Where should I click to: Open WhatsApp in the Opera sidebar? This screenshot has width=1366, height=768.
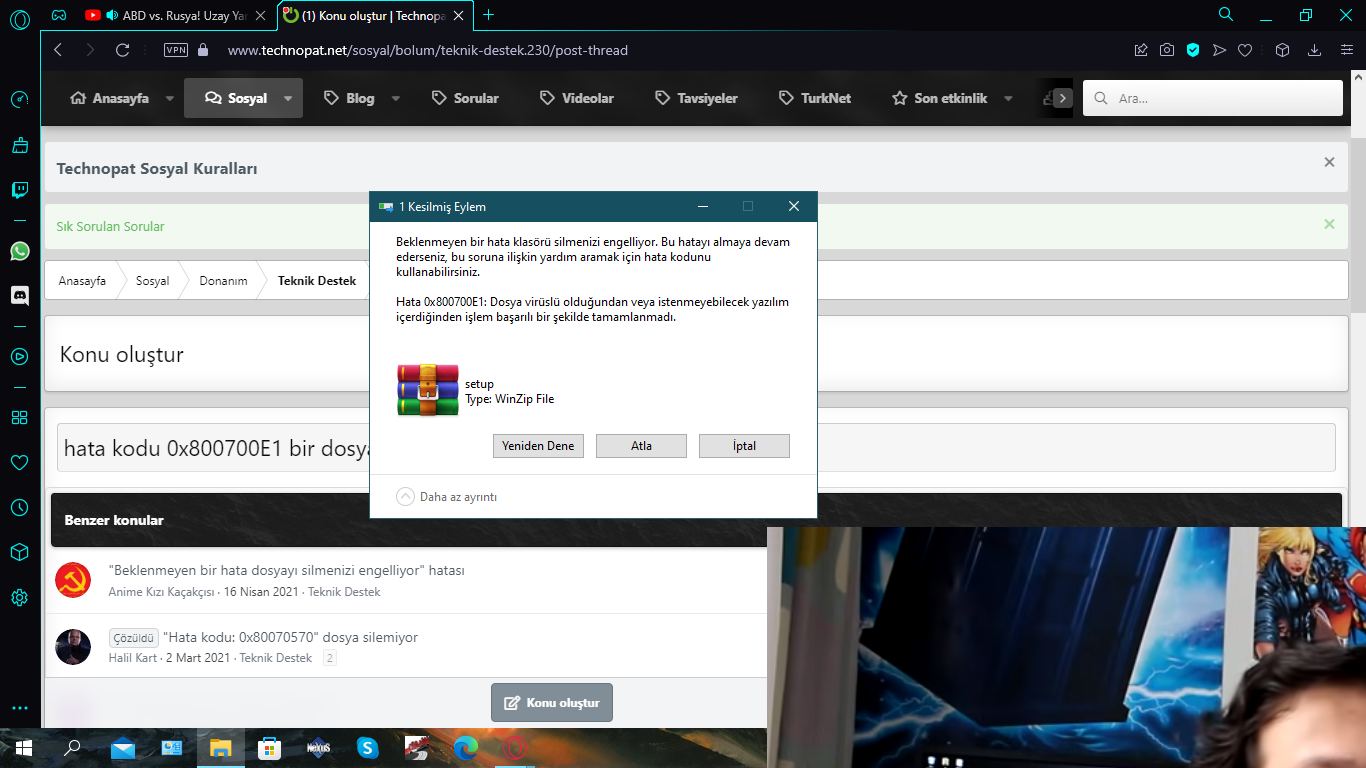click(x=20, y=251)
